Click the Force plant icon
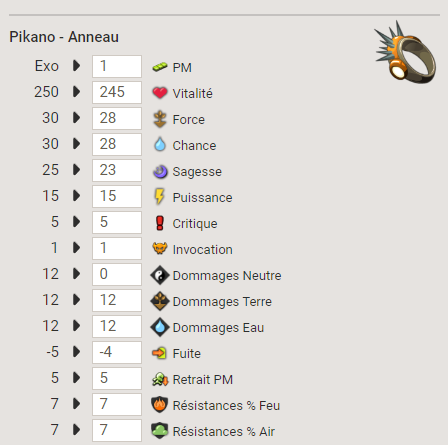 [160, 119]
